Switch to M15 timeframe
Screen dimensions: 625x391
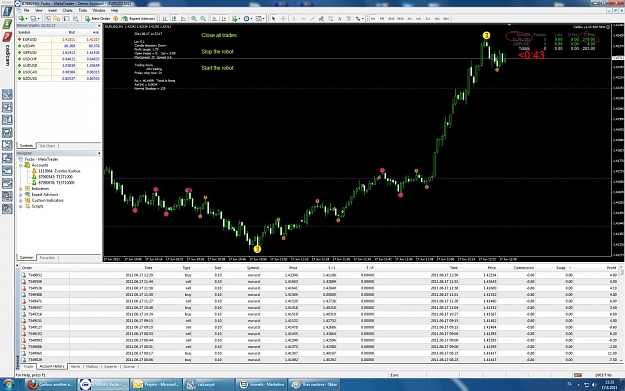coord(391,18)
